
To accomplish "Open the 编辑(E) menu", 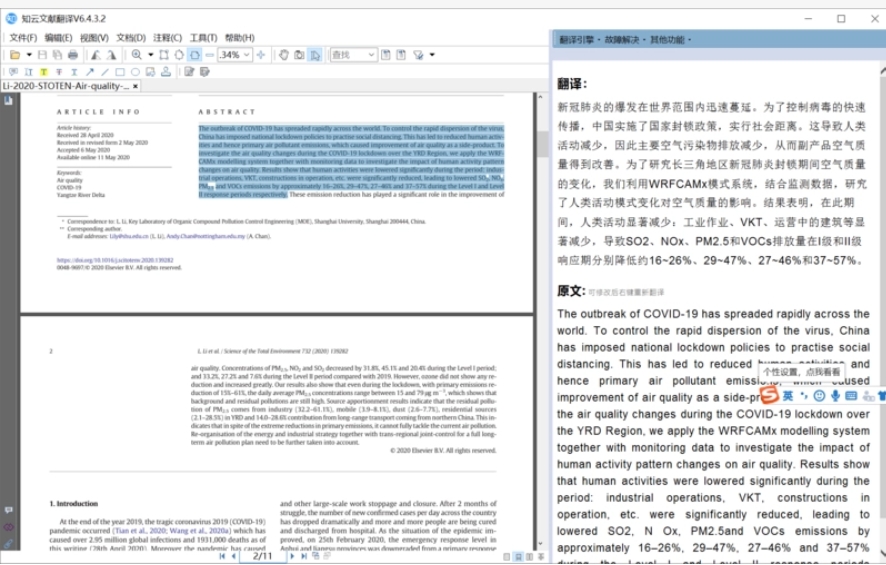I will pos(58,38).
